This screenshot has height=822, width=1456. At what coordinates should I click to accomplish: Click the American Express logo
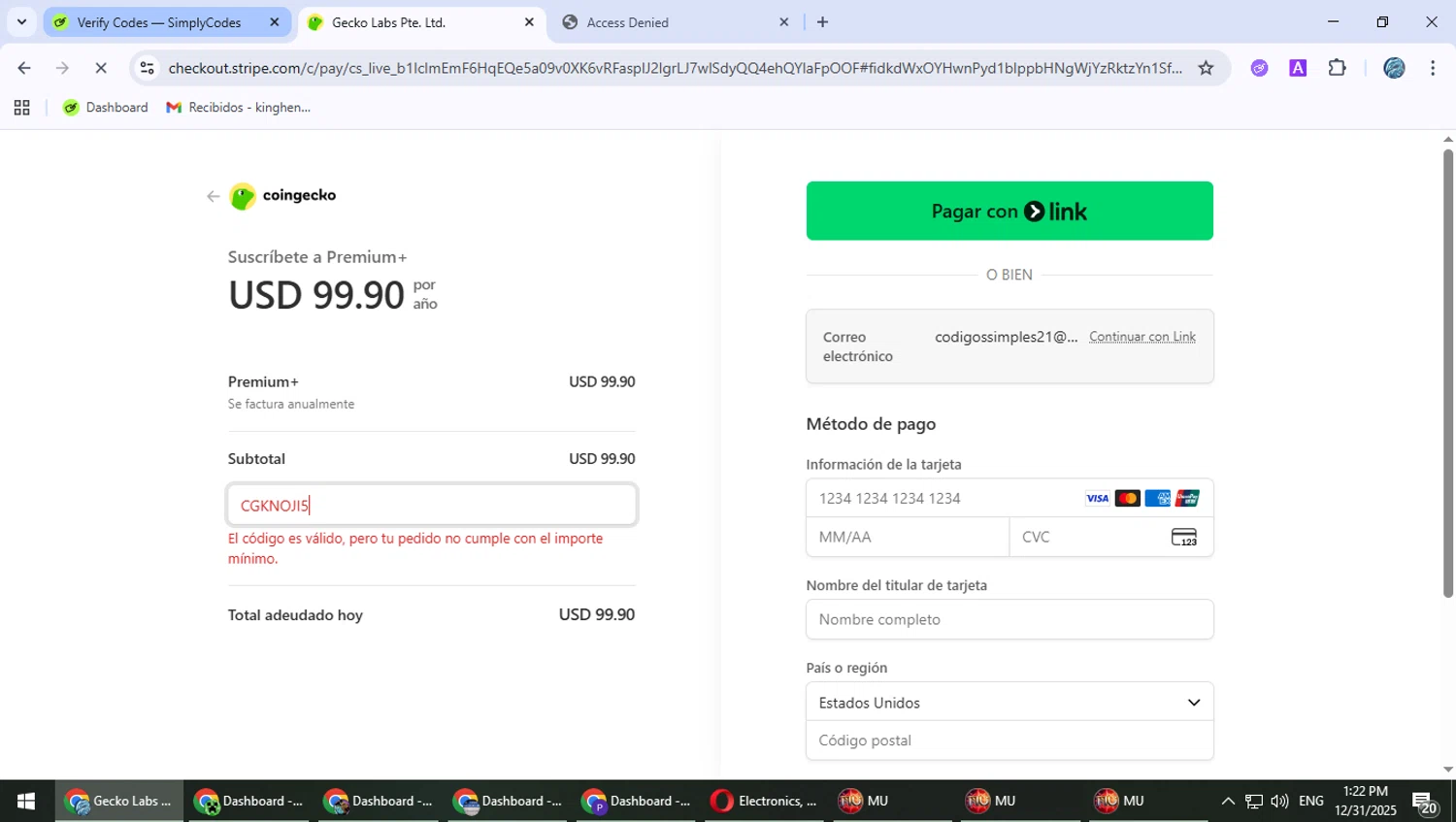pos(1157,499)
